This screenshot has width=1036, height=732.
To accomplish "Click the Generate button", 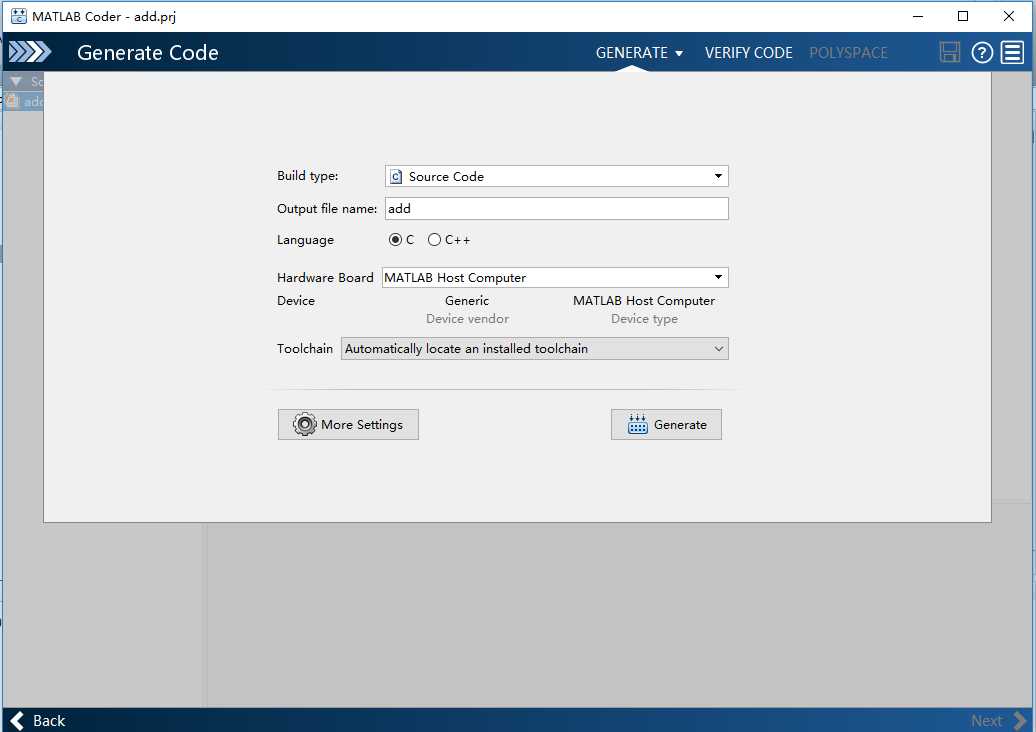I will [666, 424].
